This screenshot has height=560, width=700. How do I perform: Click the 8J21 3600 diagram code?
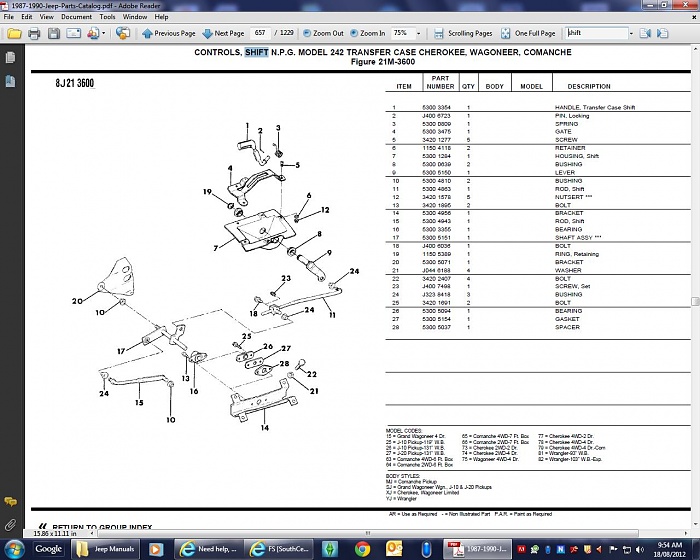(x=75, y=83)
